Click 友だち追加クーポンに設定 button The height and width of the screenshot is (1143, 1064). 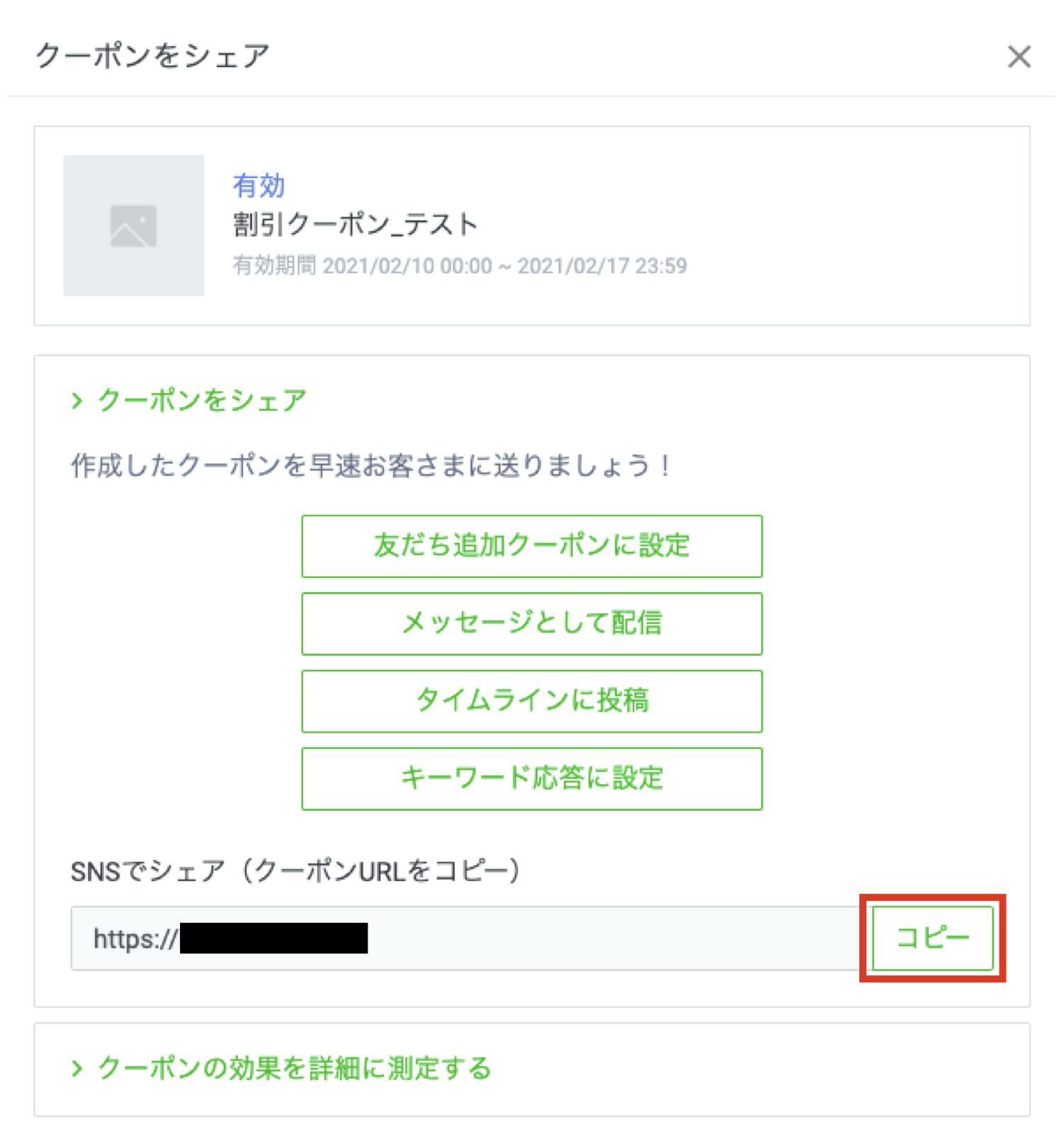[x=531, y=546]
